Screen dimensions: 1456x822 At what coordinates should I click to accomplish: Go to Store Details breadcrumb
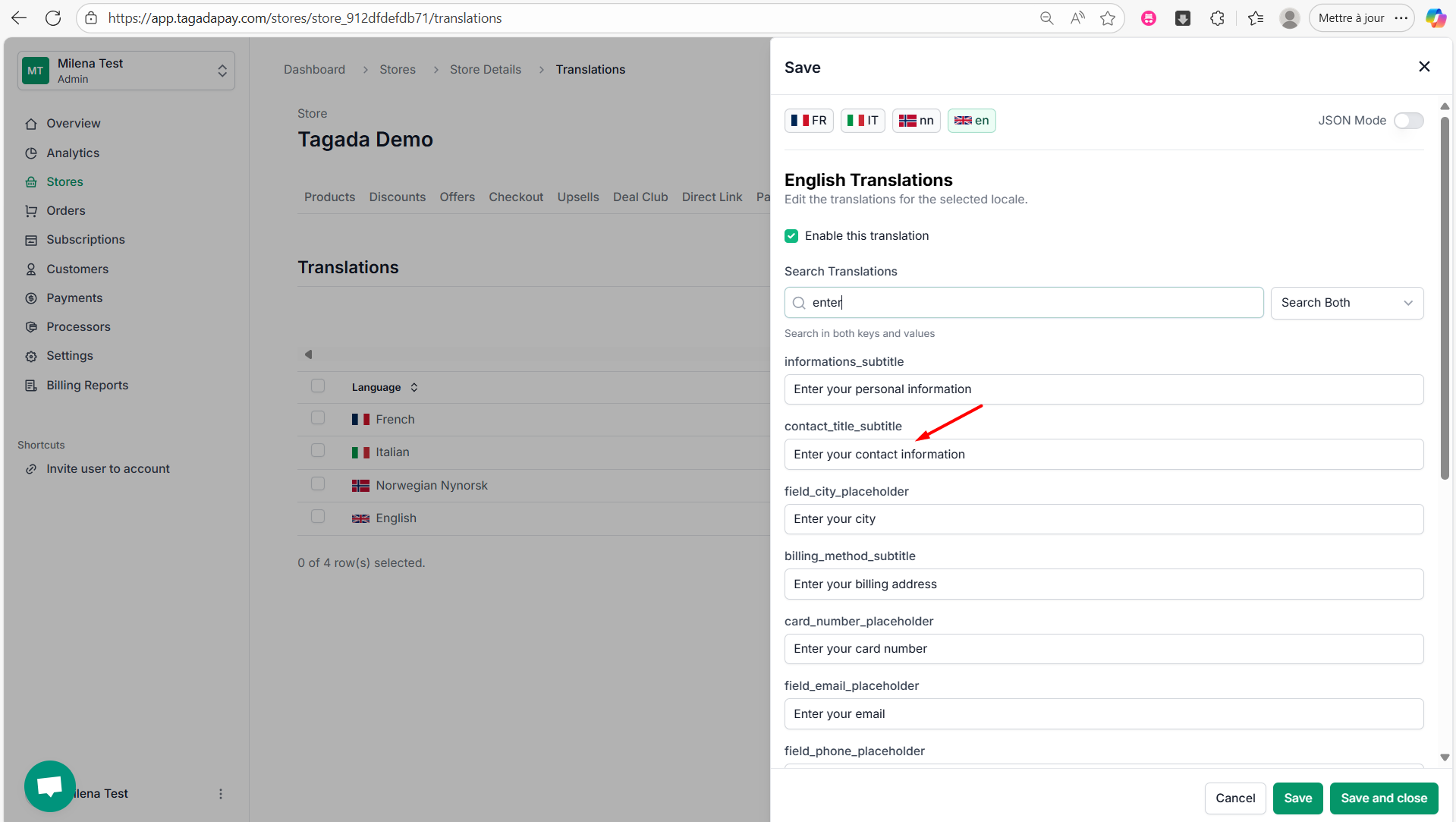pyautogui.click(x=486, y=69)
